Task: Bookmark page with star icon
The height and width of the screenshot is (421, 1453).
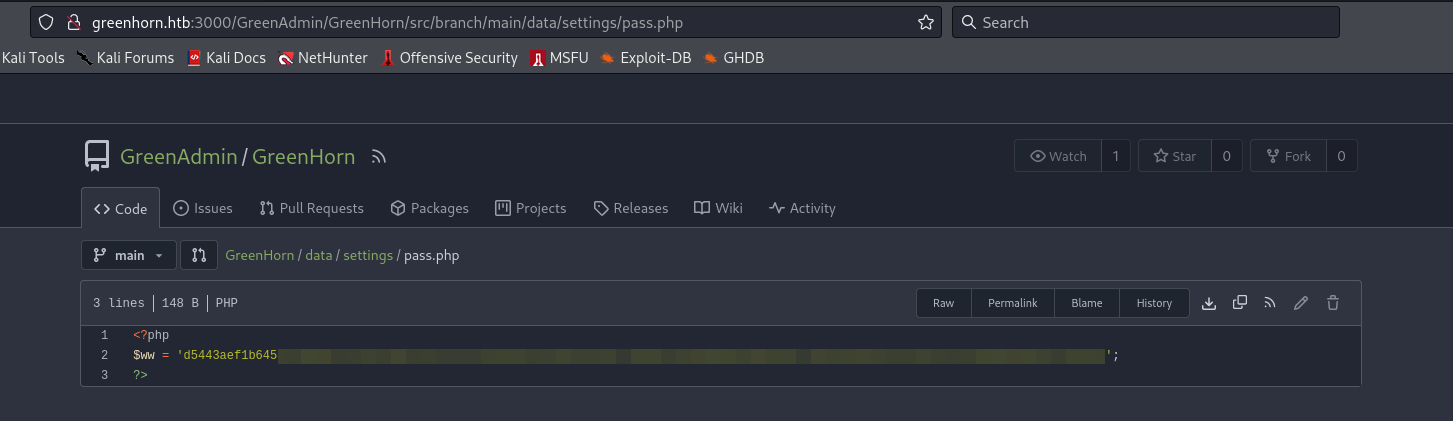Action: [x=925, y=22]
